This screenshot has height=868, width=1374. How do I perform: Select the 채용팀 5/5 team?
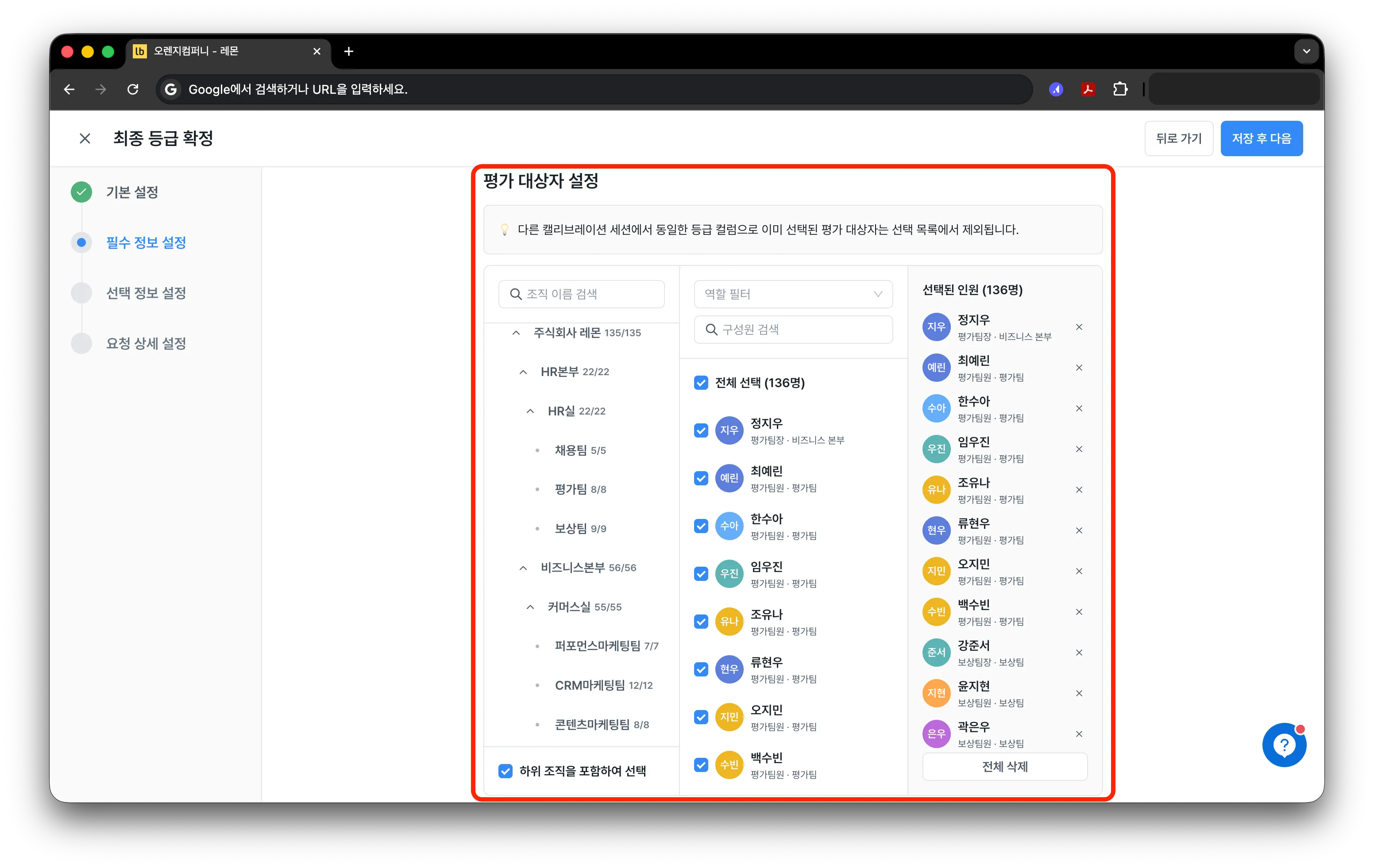click(x=580, y=450)
